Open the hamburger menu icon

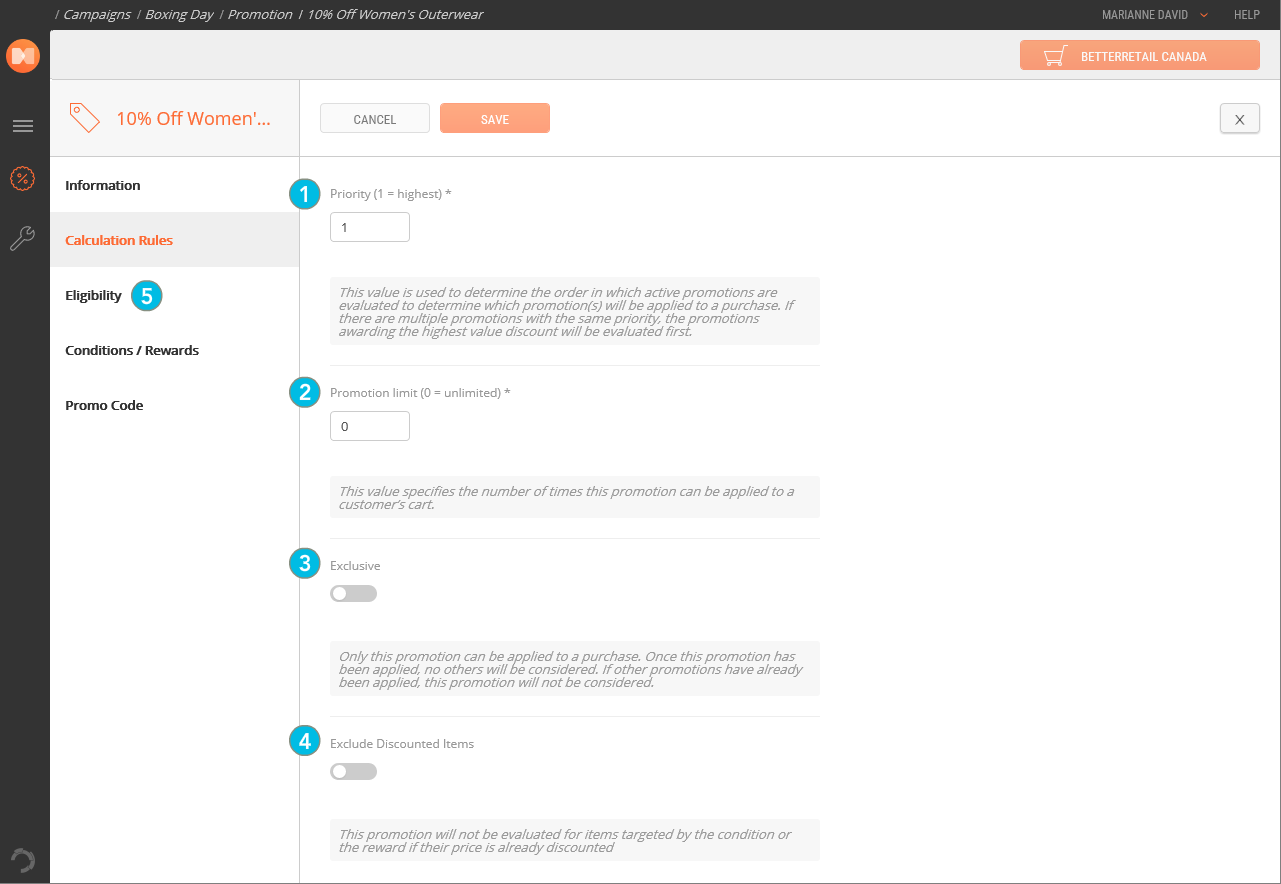tap(22, 126)
